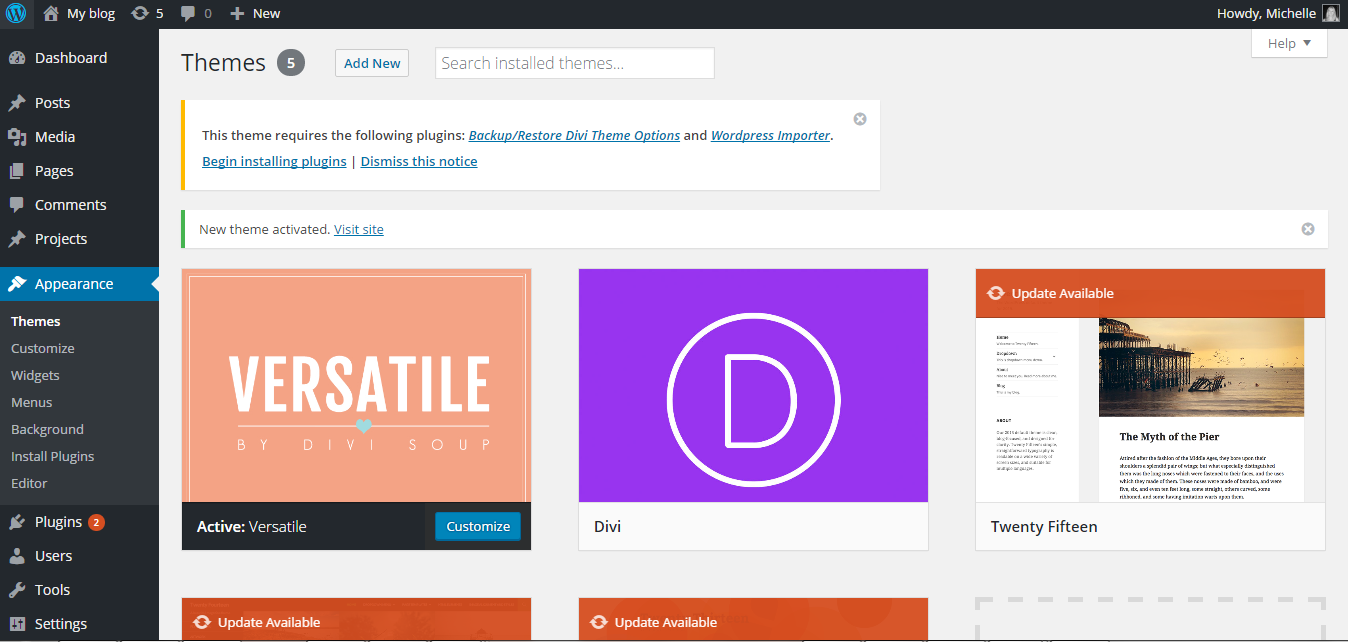Click the Projects pin icon
Viewport: 1348px width, 642px height.
tap(17, 239)
